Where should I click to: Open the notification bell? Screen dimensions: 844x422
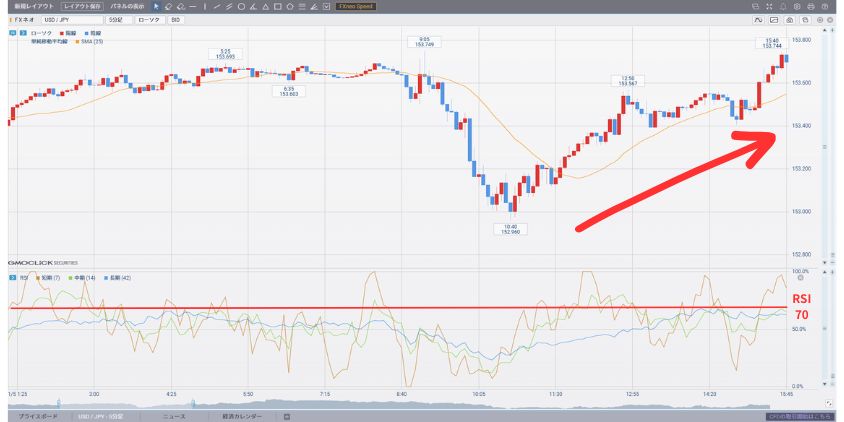coord(783,6)
